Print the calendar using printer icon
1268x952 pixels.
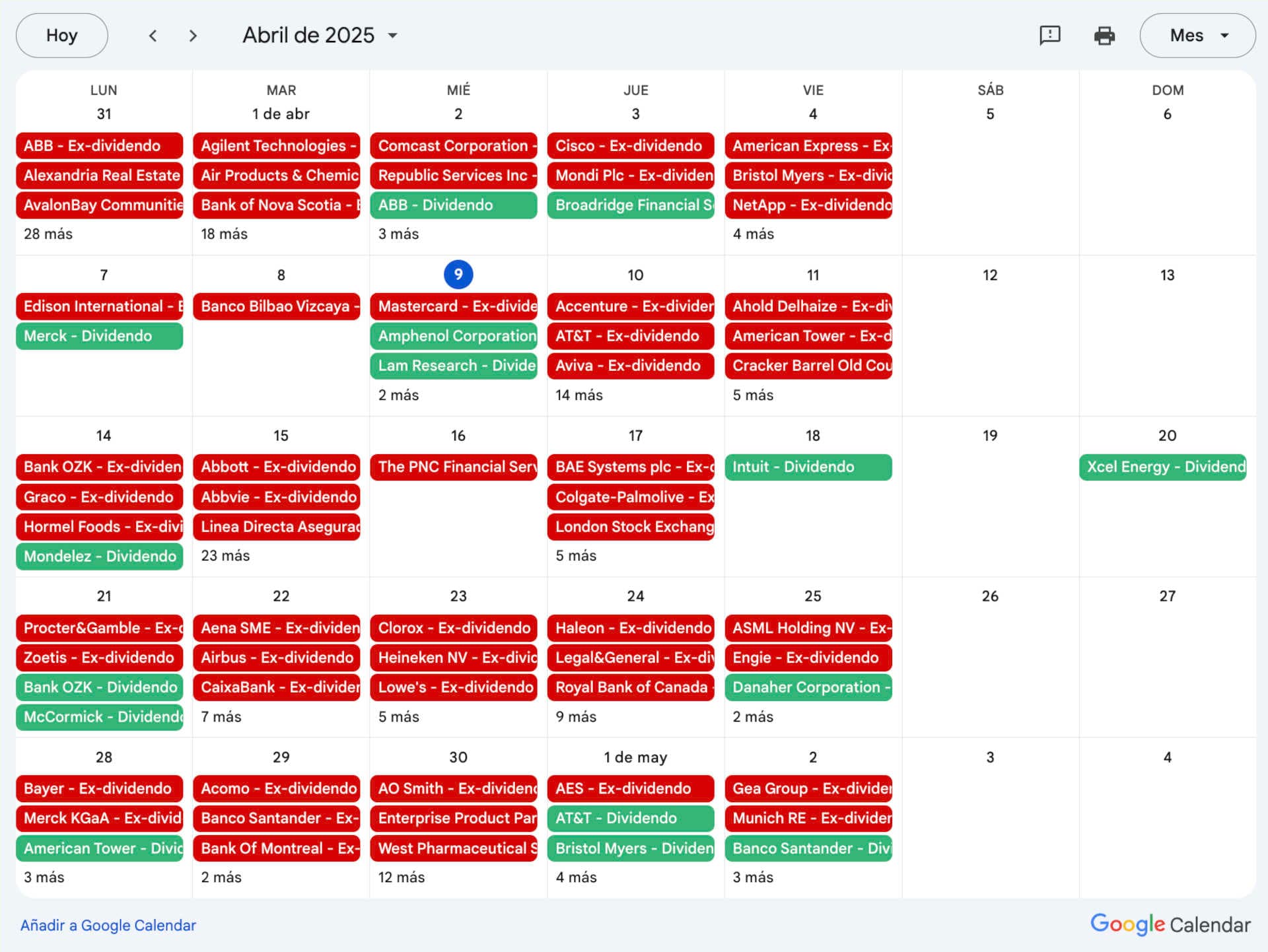click(x=1104, y=36)
